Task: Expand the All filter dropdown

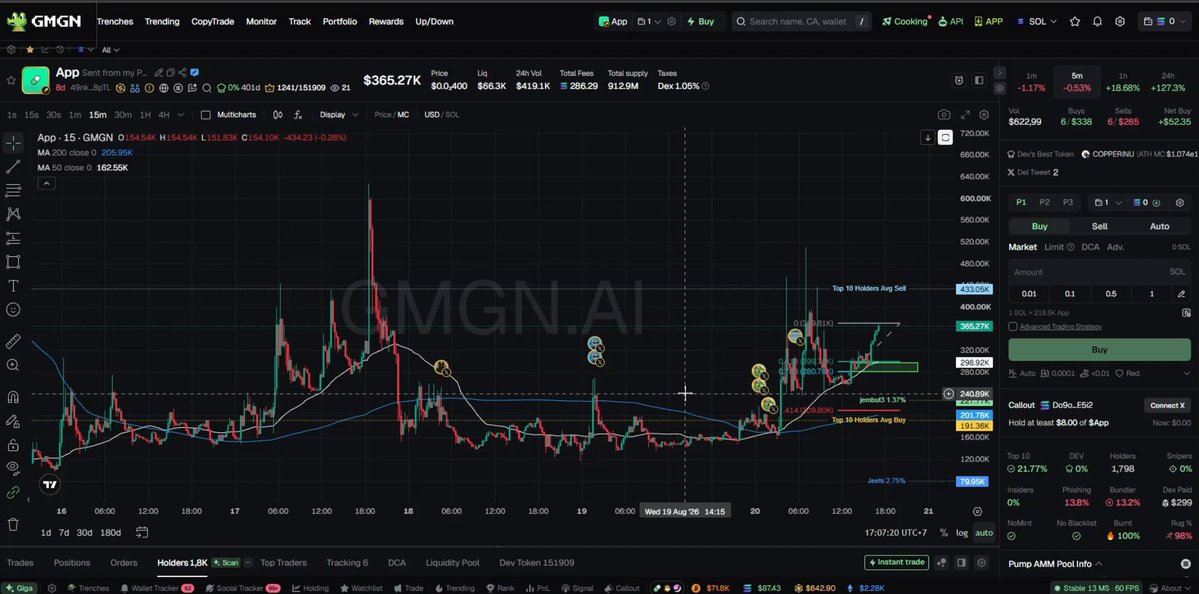Action: (x=111, y=50)
